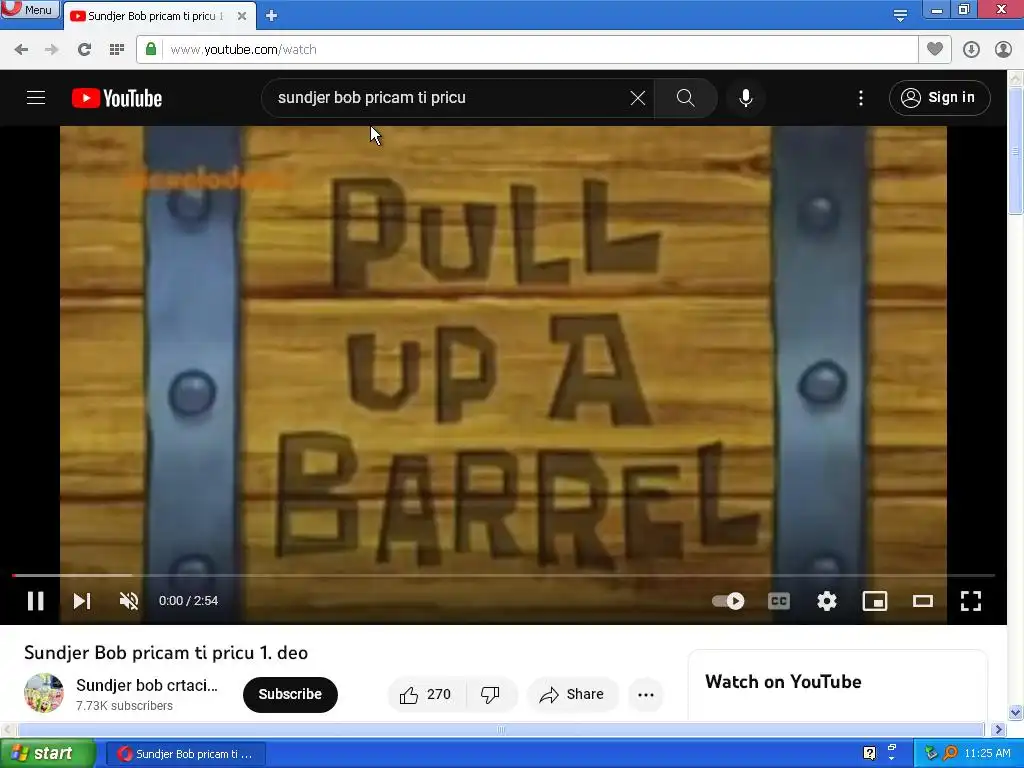
Task: Click the system tray clock
Action: point(987,754)
